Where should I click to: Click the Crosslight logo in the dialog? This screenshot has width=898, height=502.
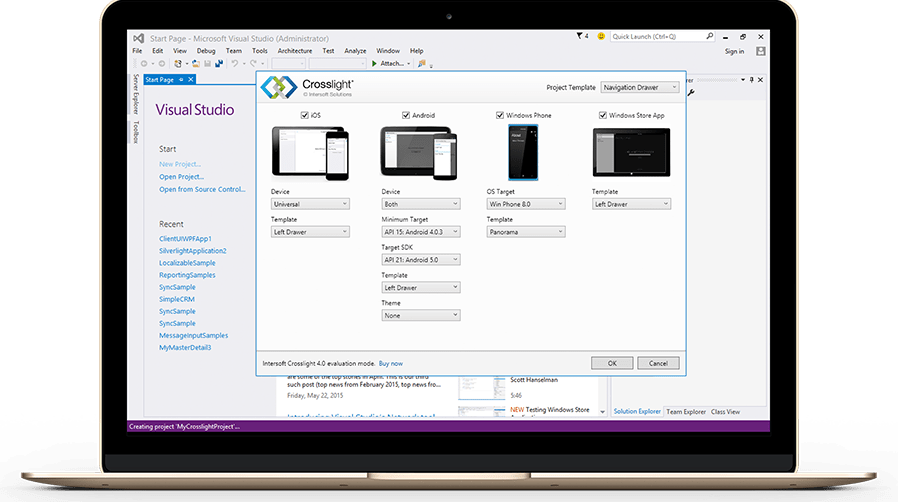279,87
